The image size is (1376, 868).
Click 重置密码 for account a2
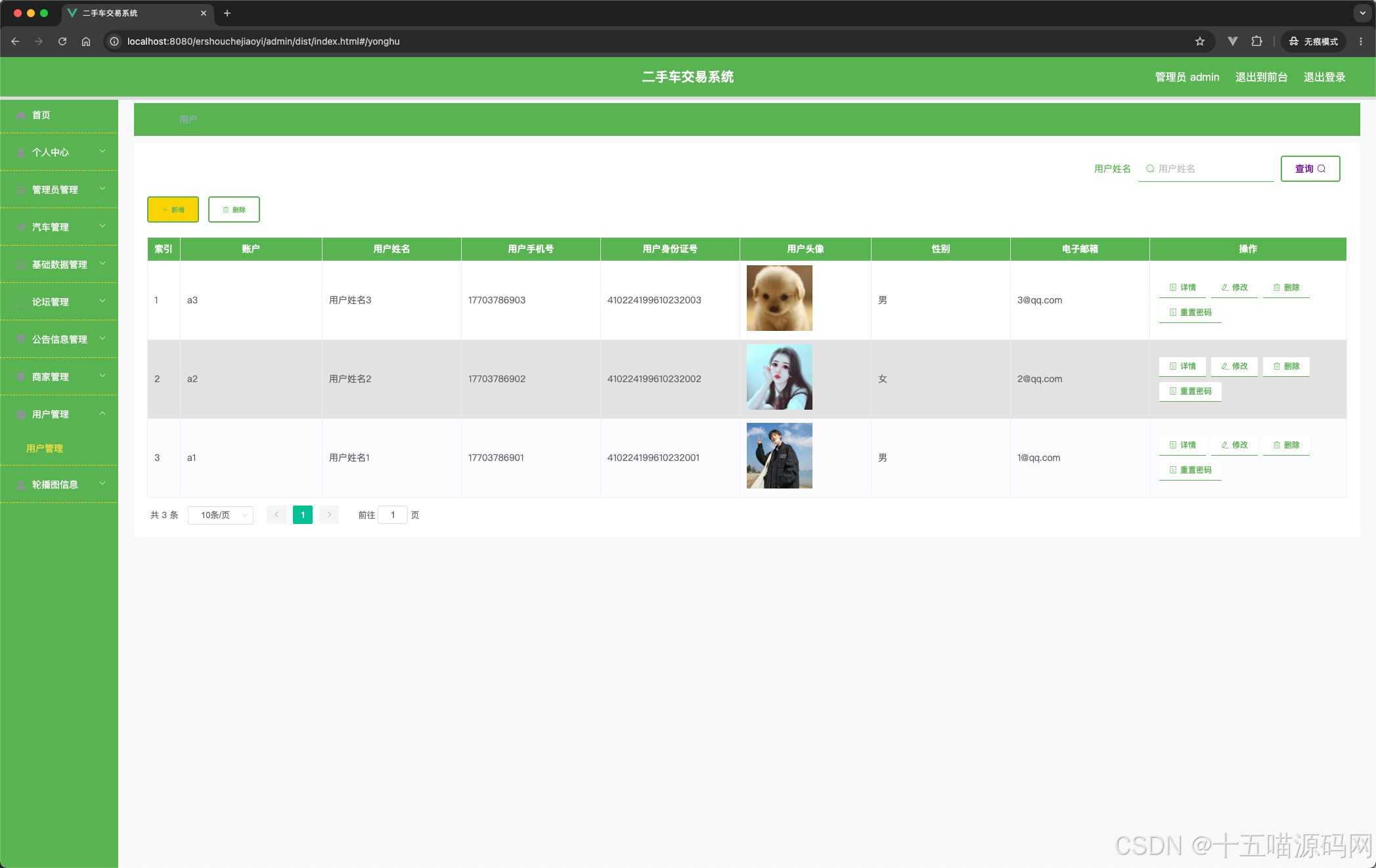[x=1190, y=391]
